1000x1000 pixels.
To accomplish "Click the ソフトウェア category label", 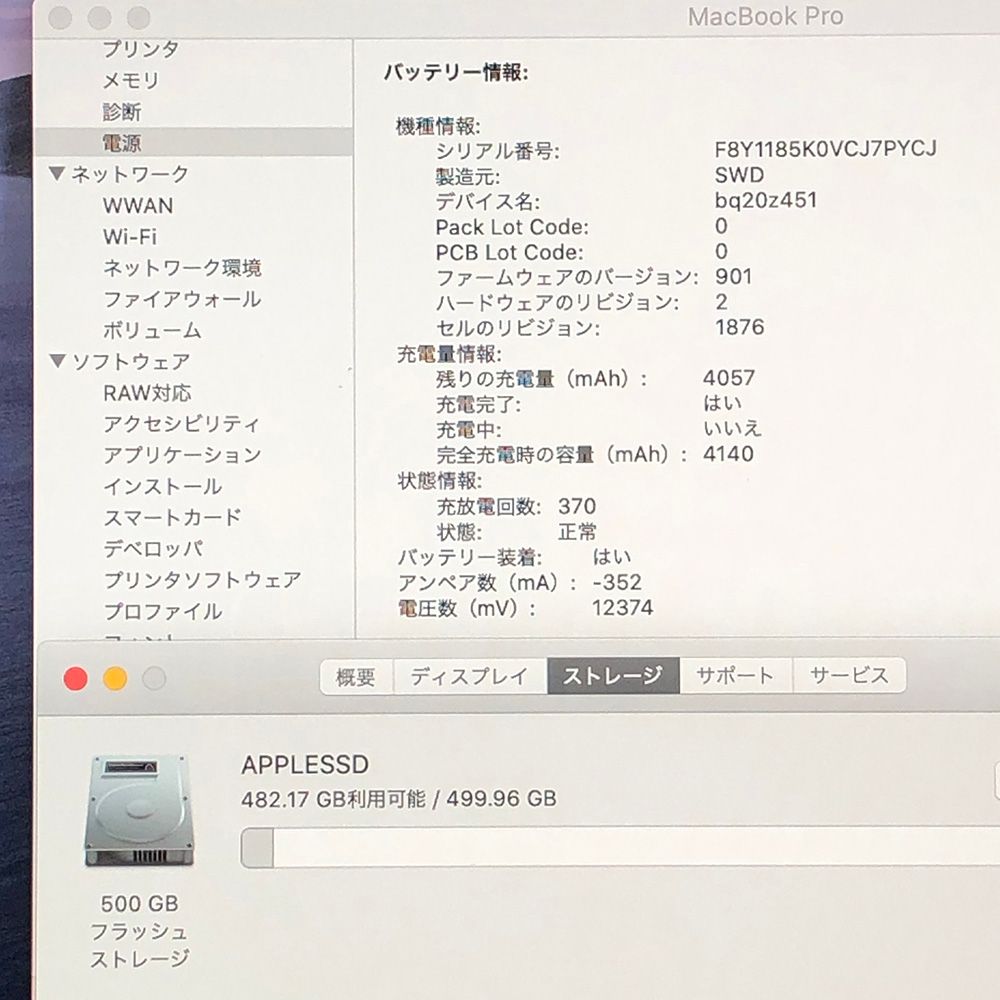I will pos(131,362).
